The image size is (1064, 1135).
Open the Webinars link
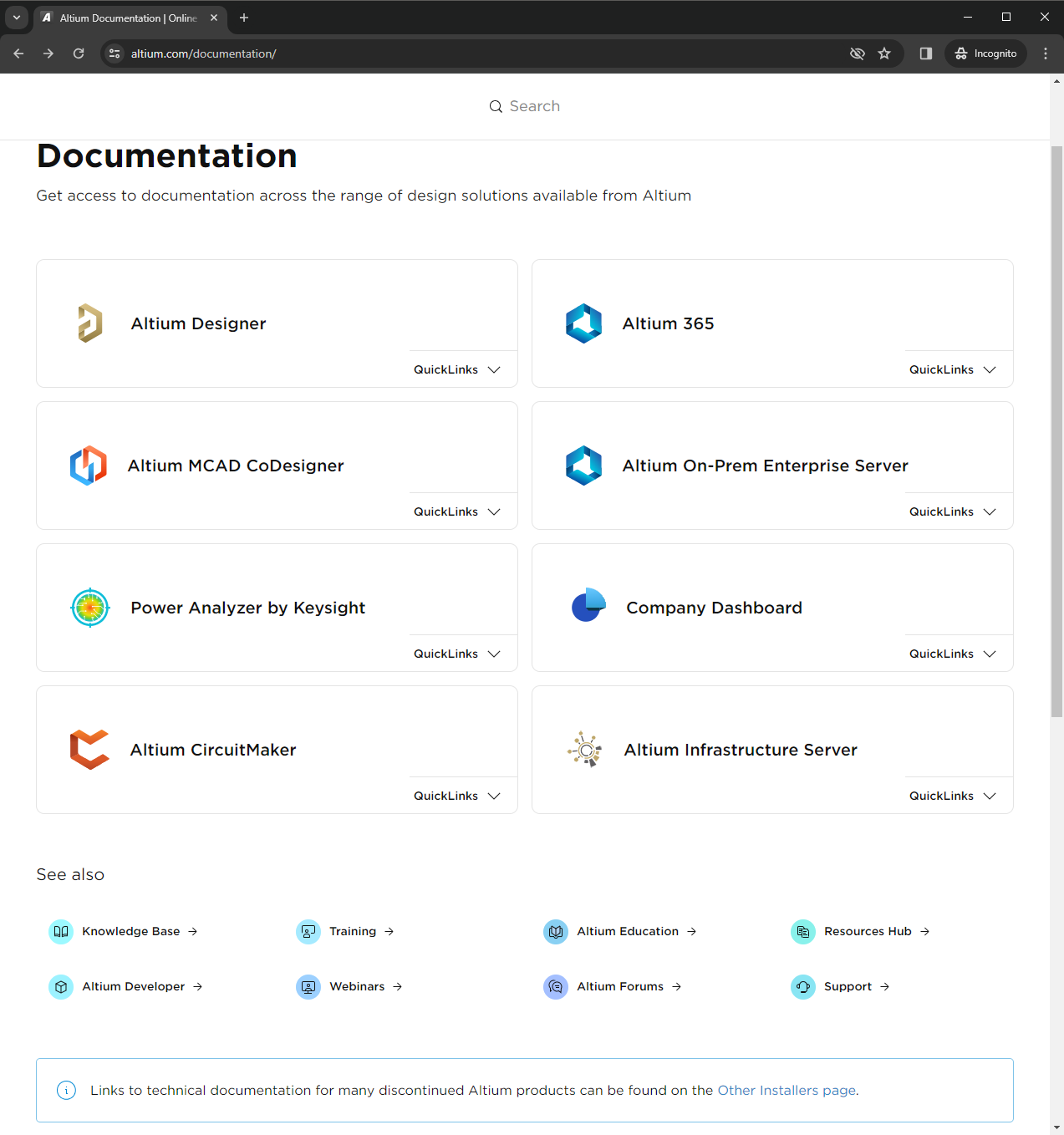pos(365,986)
